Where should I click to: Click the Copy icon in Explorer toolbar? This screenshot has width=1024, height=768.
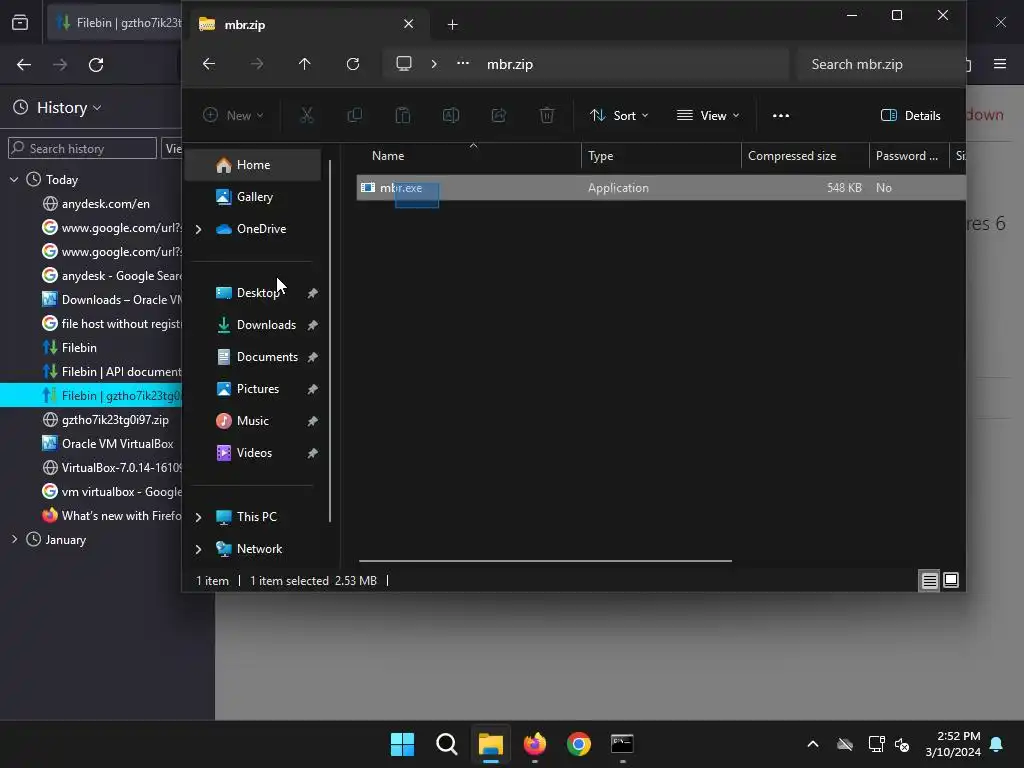click(x=355, y=116)
